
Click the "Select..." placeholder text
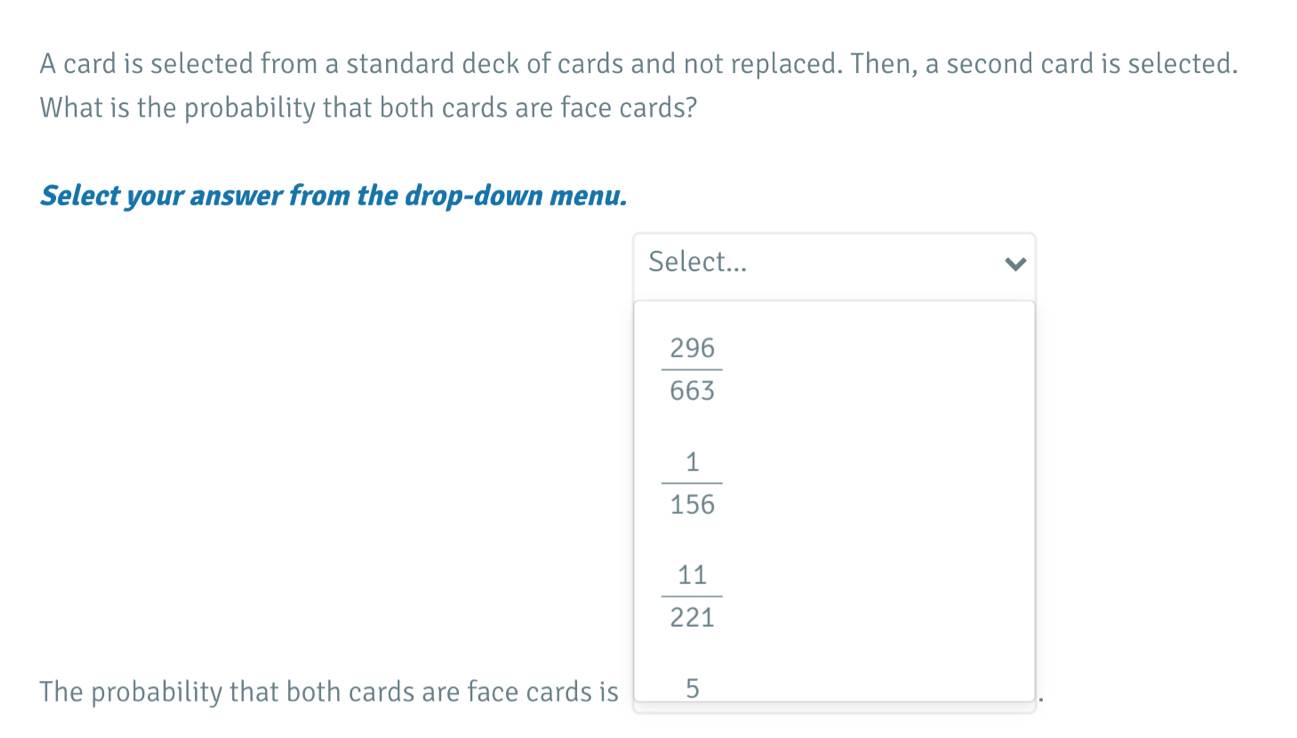pyautogui.click(x=698, y=263)
